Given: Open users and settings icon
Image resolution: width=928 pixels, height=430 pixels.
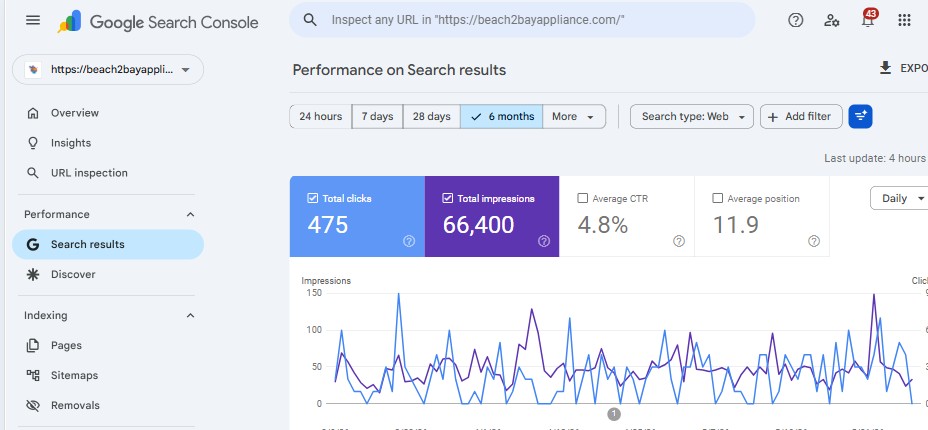Looking at the screenshot, I should 832,20.
